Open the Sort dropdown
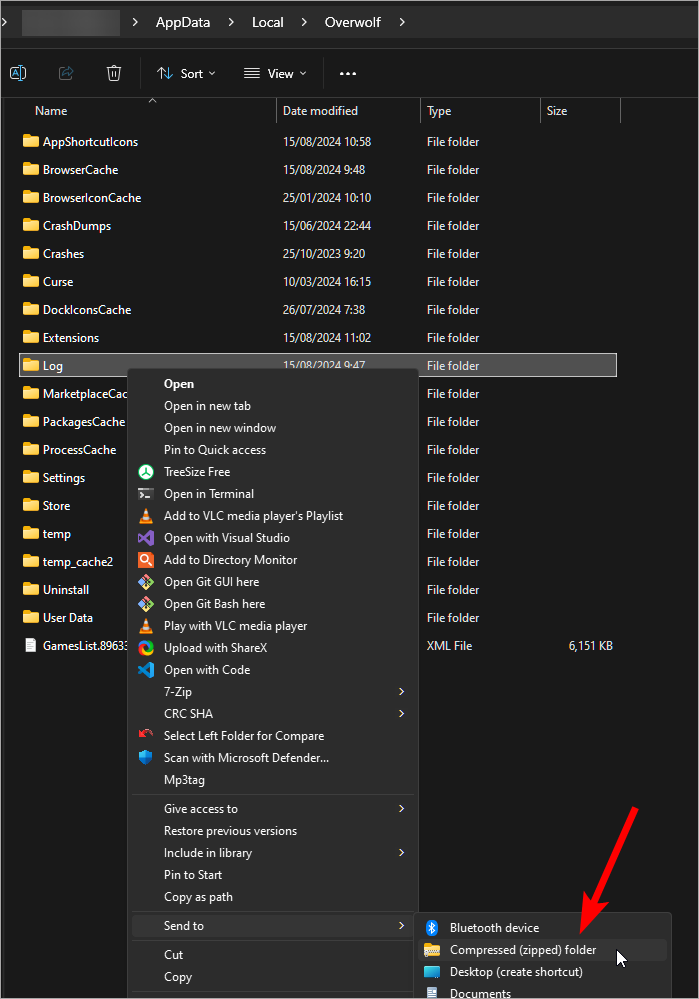The height and width of the screenshot is (999, 699). coord(186,73)
